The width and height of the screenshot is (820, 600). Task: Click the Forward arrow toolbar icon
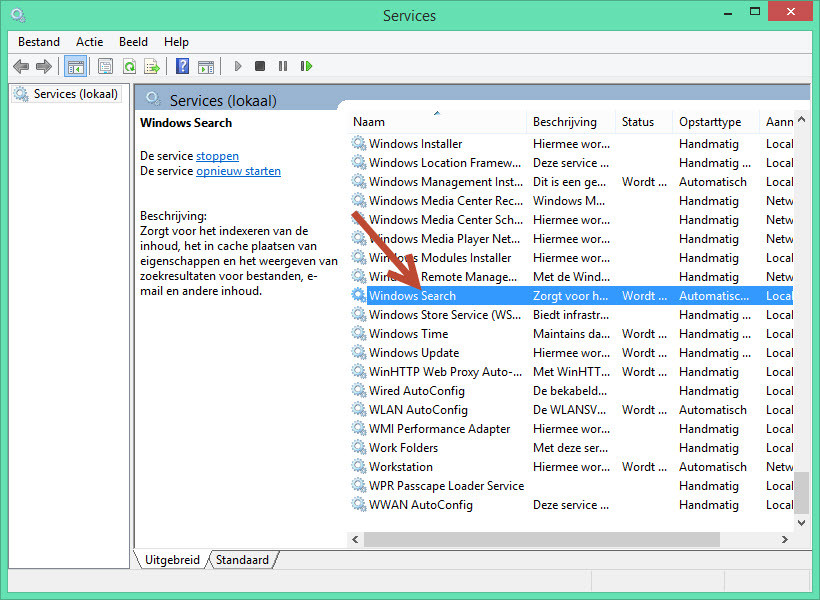44,66
